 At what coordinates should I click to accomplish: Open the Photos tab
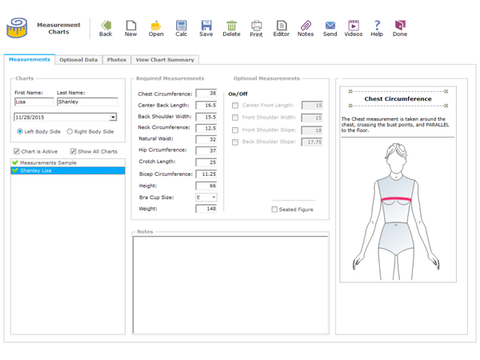tap(117, 60)
